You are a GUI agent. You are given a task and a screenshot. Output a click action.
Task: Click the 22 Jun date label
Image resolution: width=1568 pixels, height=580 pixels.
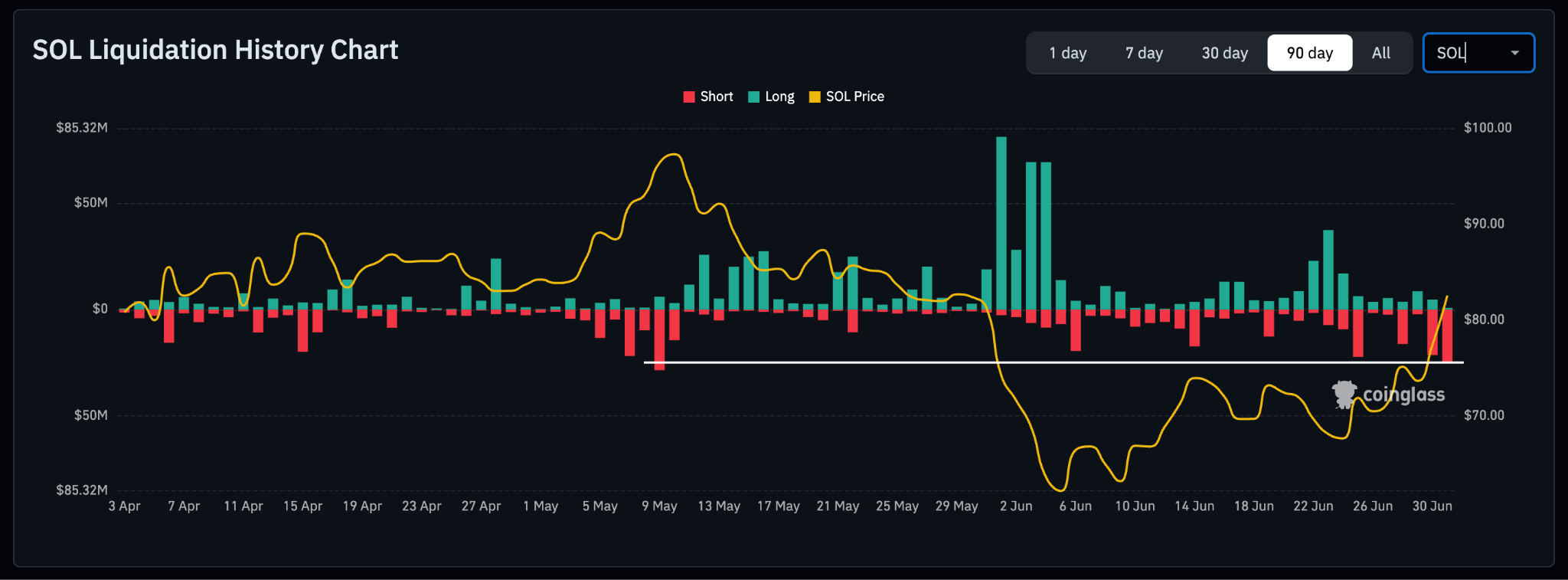click(1313, 506)
